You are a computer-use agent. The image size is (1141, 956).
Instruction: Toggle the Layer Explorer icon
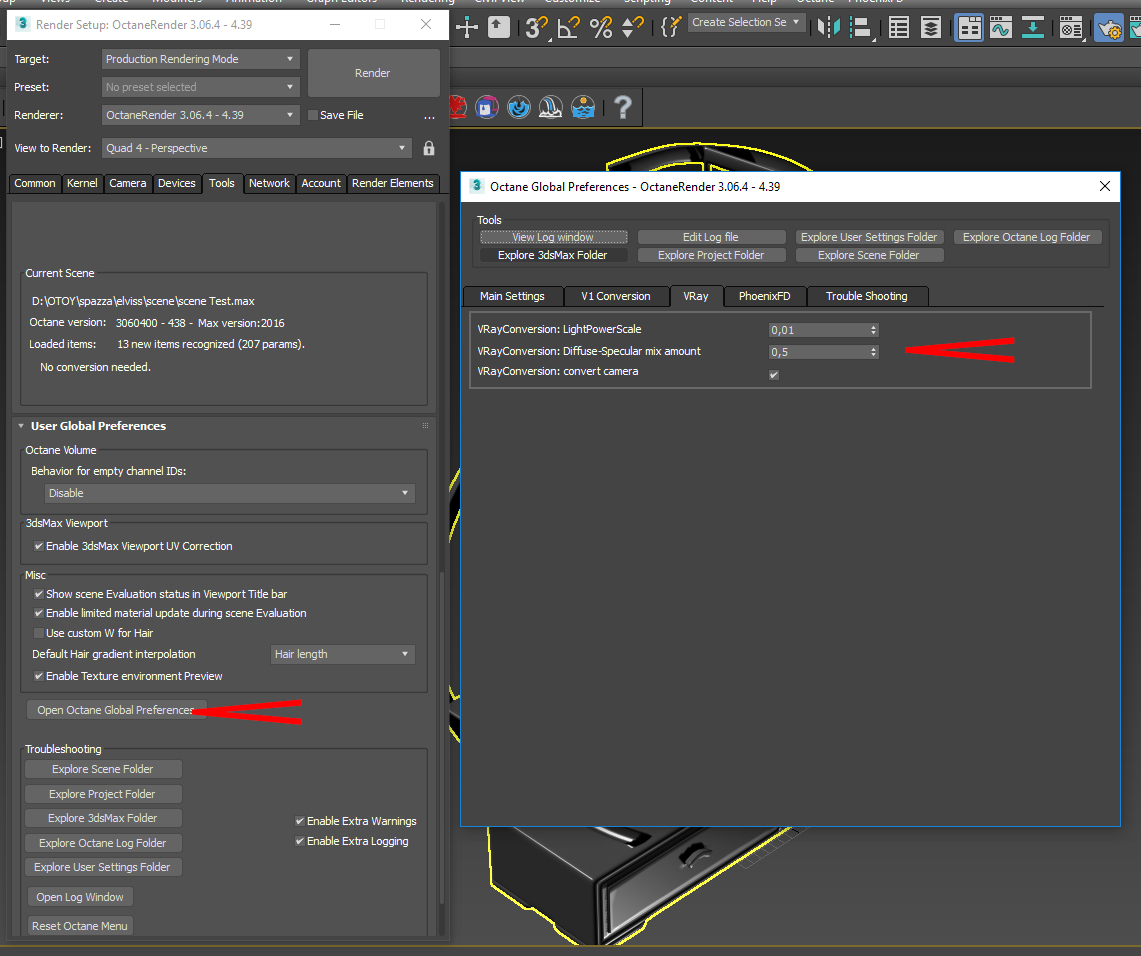coord(931,28)
